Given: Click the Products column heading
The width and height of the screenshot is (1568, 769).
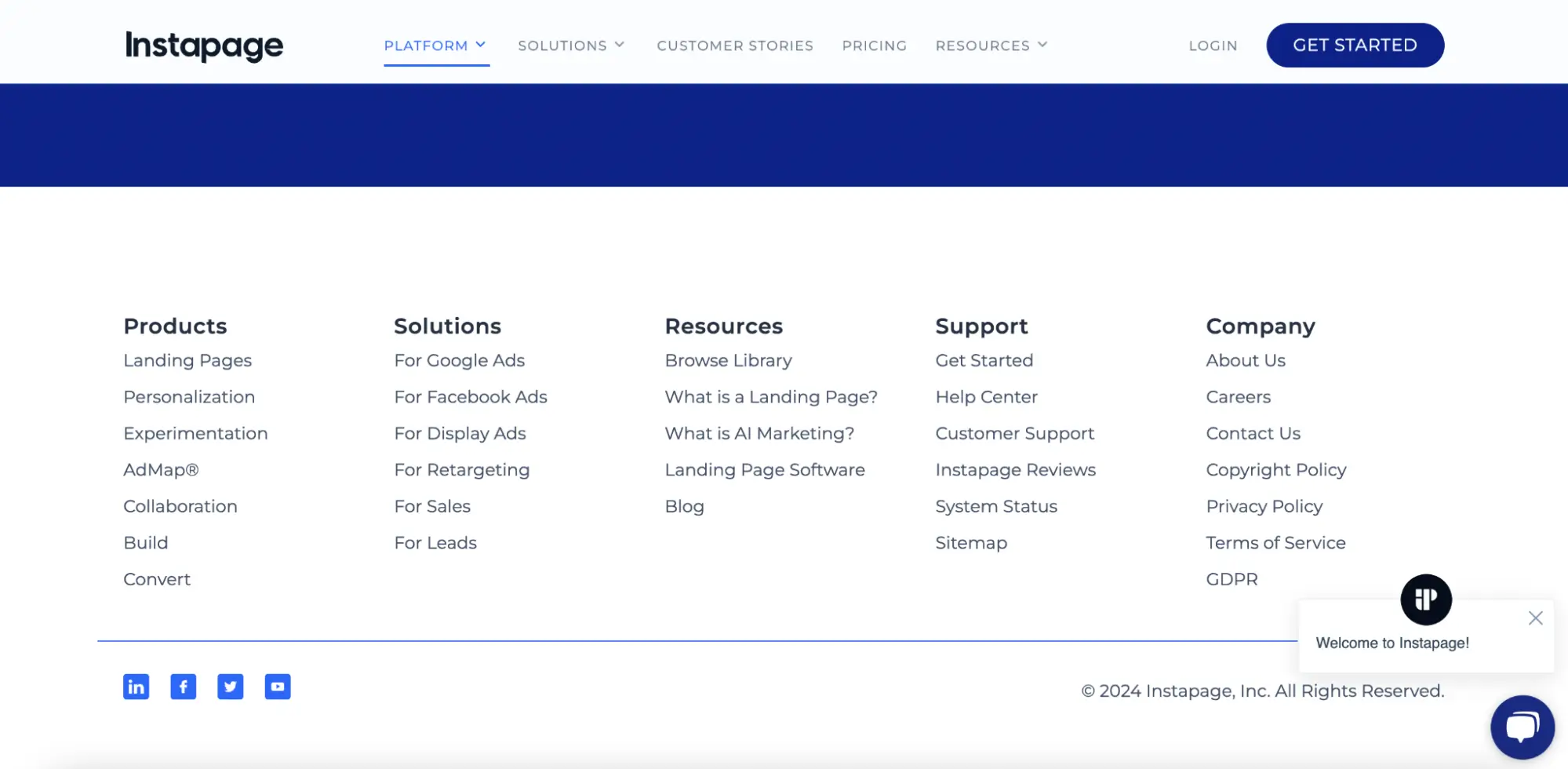Looking at the screenshot, I should (175, 326).
